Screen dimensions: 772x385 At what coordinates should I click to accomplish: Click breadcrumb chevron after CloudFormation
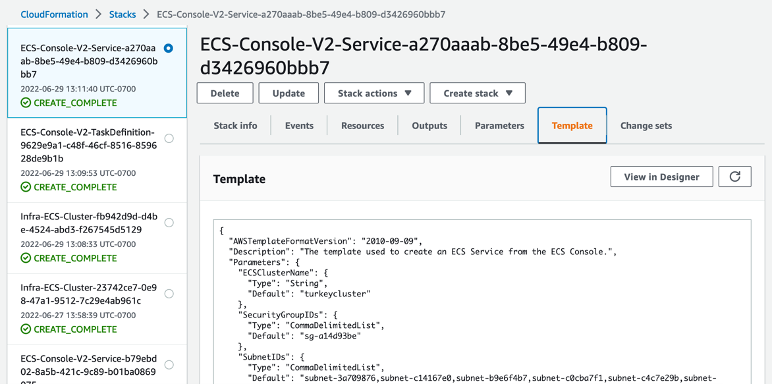(98, 14)
